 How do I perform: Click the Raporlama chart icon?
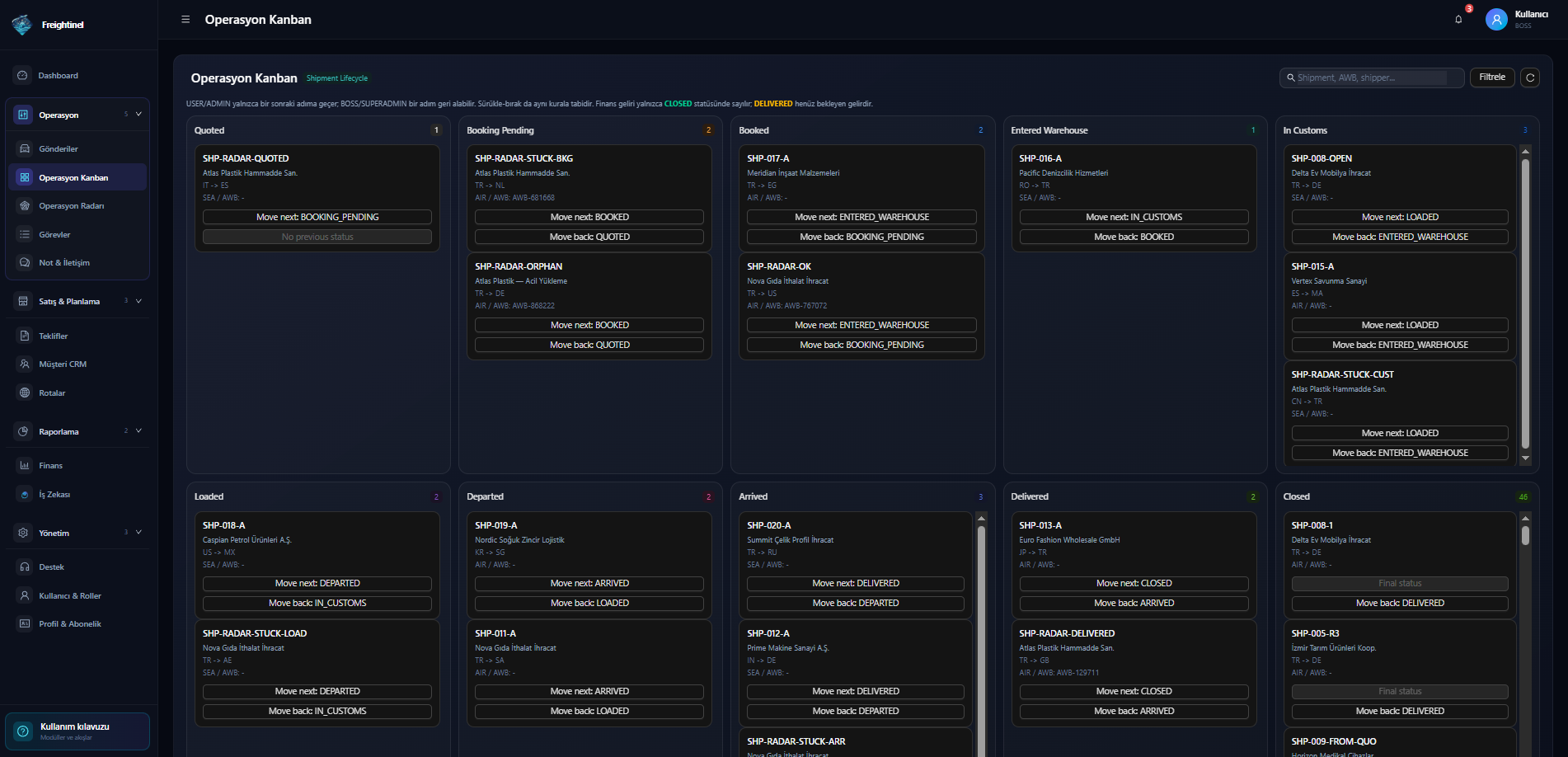pos(23,431)
